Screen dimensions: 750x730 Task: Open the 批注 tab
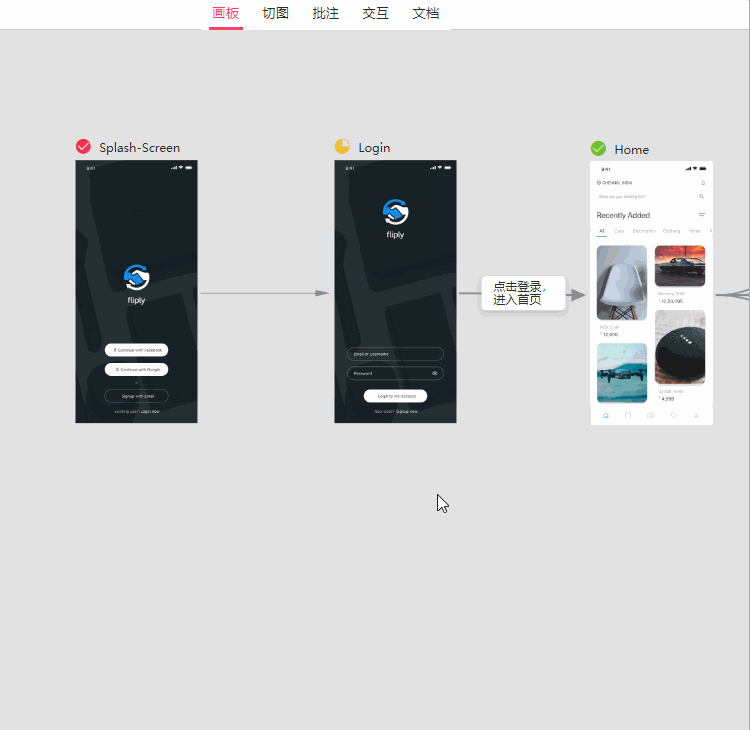(x=326, y=13)
